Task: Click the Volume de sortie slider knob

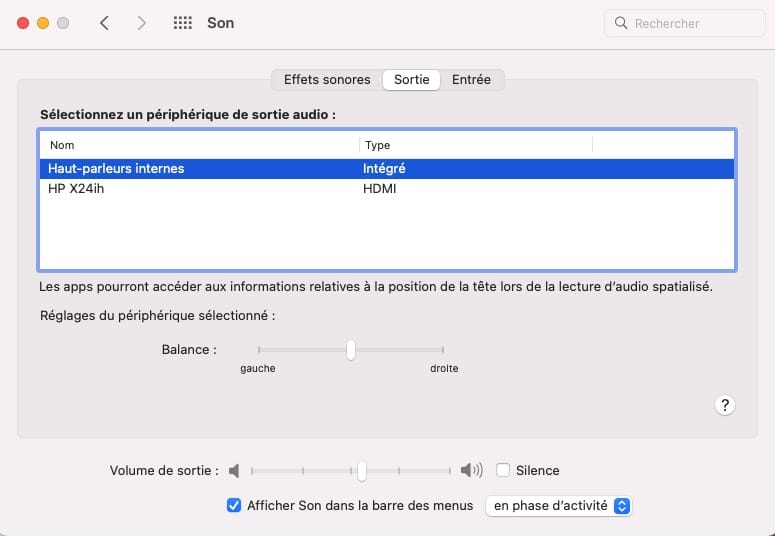Action: [x=361, y=471]
